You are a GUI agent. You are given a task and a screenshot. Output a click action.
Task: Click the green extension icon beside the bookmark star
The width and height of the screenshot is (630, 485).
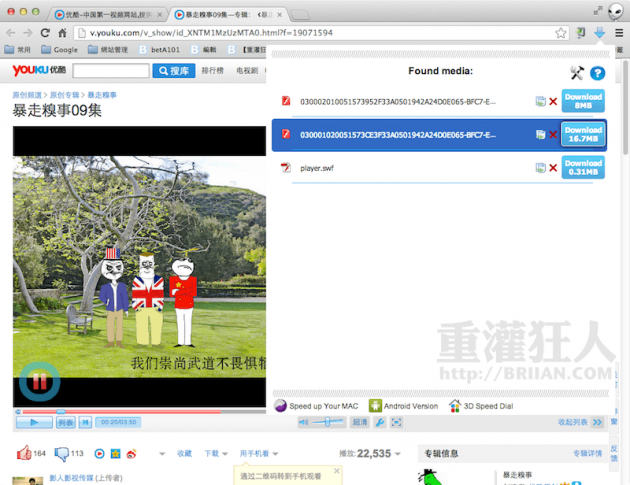pyautogui.click(x=580, y=33)
